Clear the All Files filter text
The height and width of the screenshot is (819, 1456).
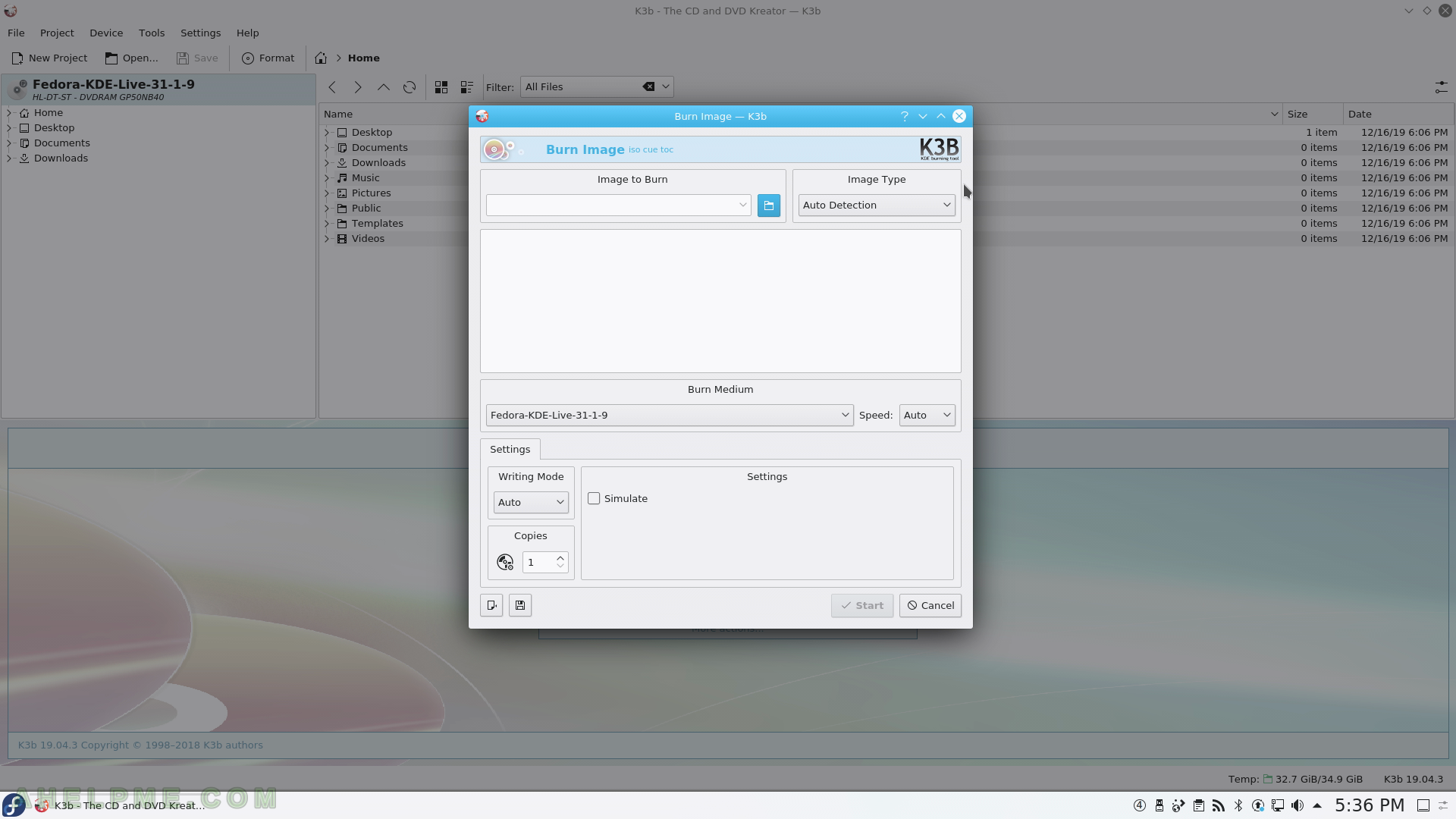pyautogui.click(x=648, y=86)
